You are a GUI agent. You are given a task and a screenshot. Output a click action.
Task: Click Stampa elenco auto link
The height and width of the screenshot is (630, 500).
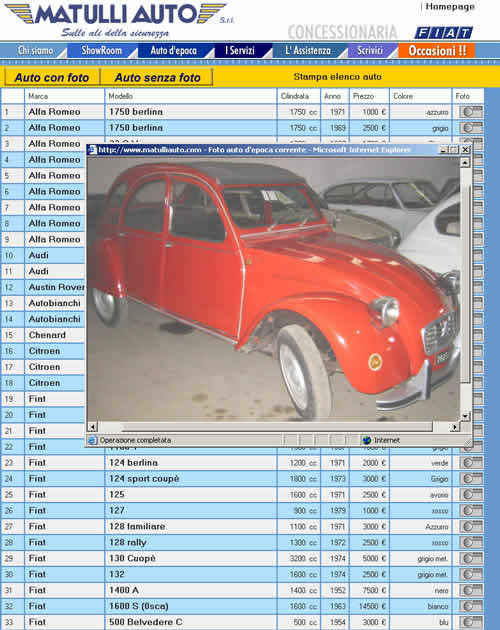(338, 77)
